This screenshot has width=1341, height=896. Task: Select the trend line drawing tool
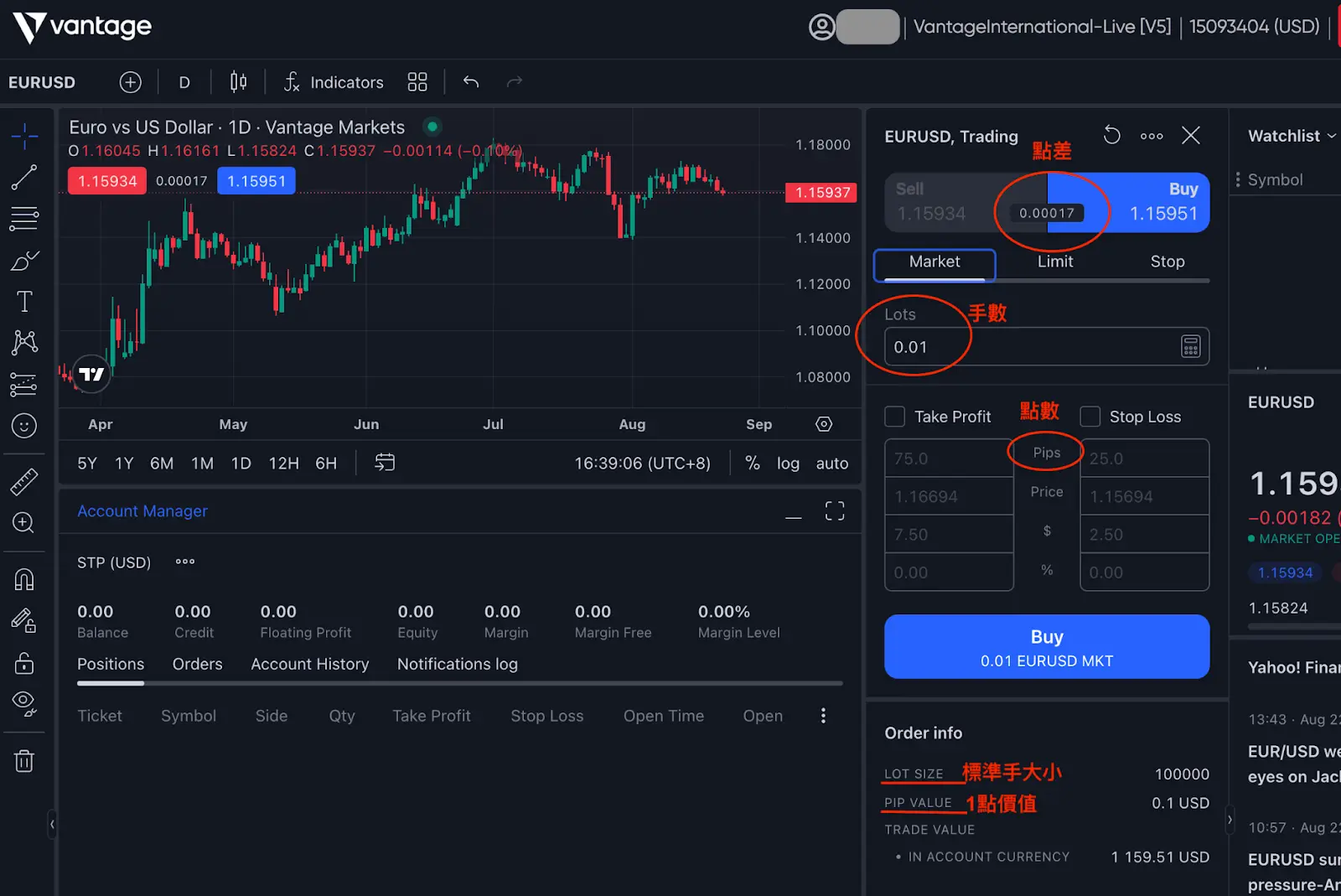[x=23, y=177]
